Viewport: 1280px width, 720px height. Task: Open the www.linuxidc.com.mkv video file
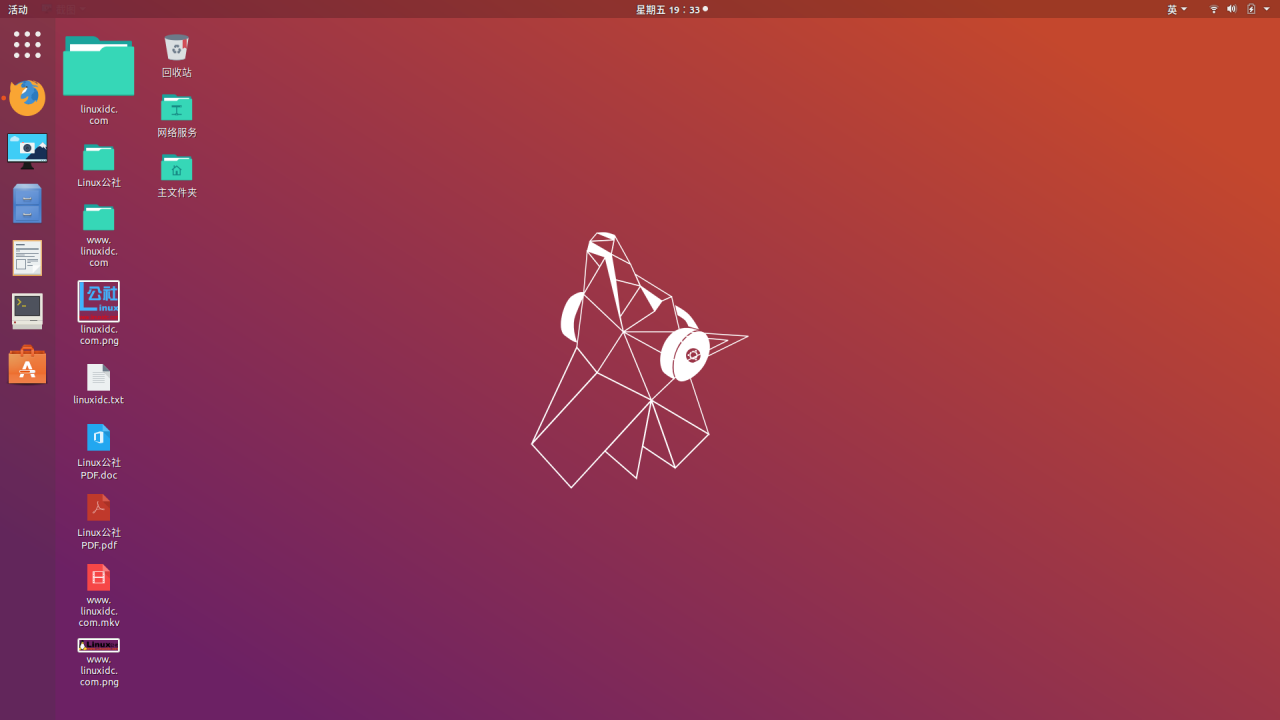coord(98,577)
